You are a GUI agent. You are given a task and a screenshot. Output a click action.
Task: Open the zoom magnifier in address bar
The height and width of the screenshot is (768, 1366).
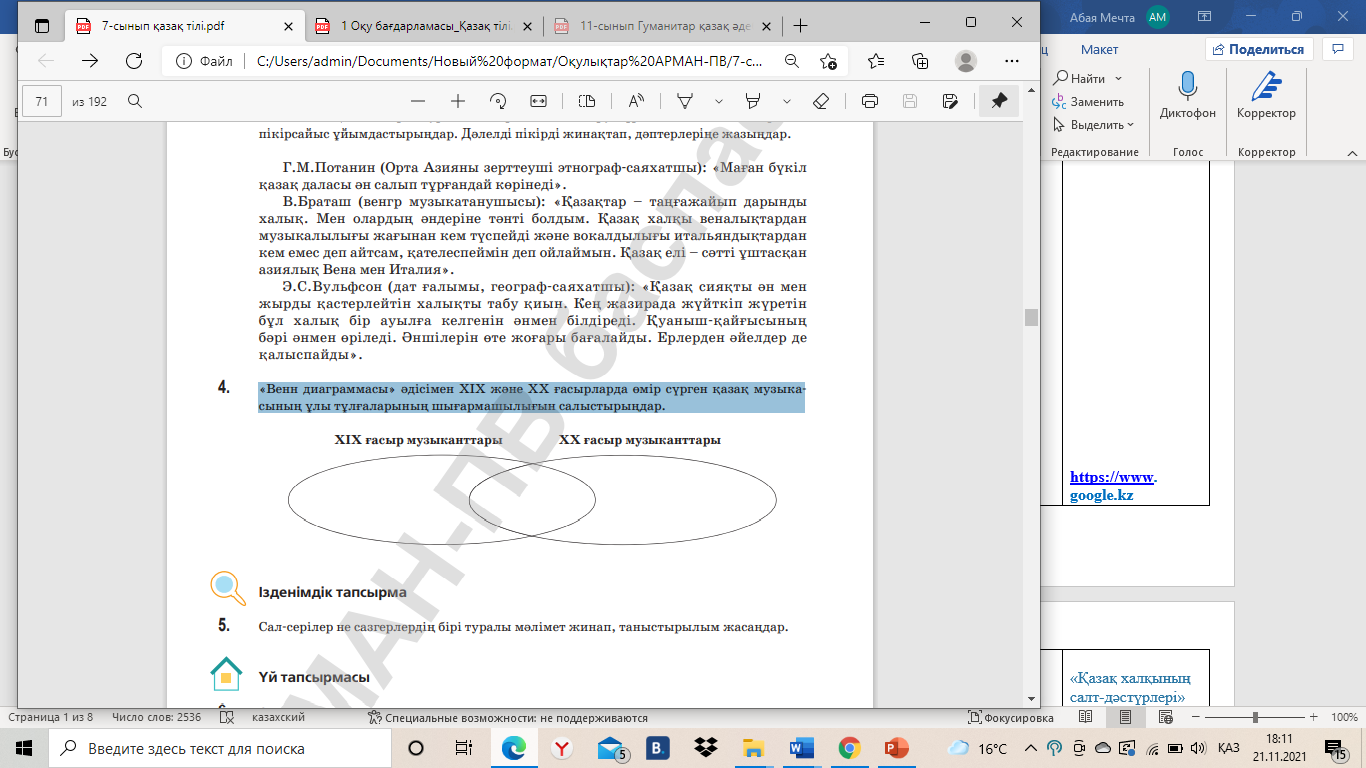(792, 61)
